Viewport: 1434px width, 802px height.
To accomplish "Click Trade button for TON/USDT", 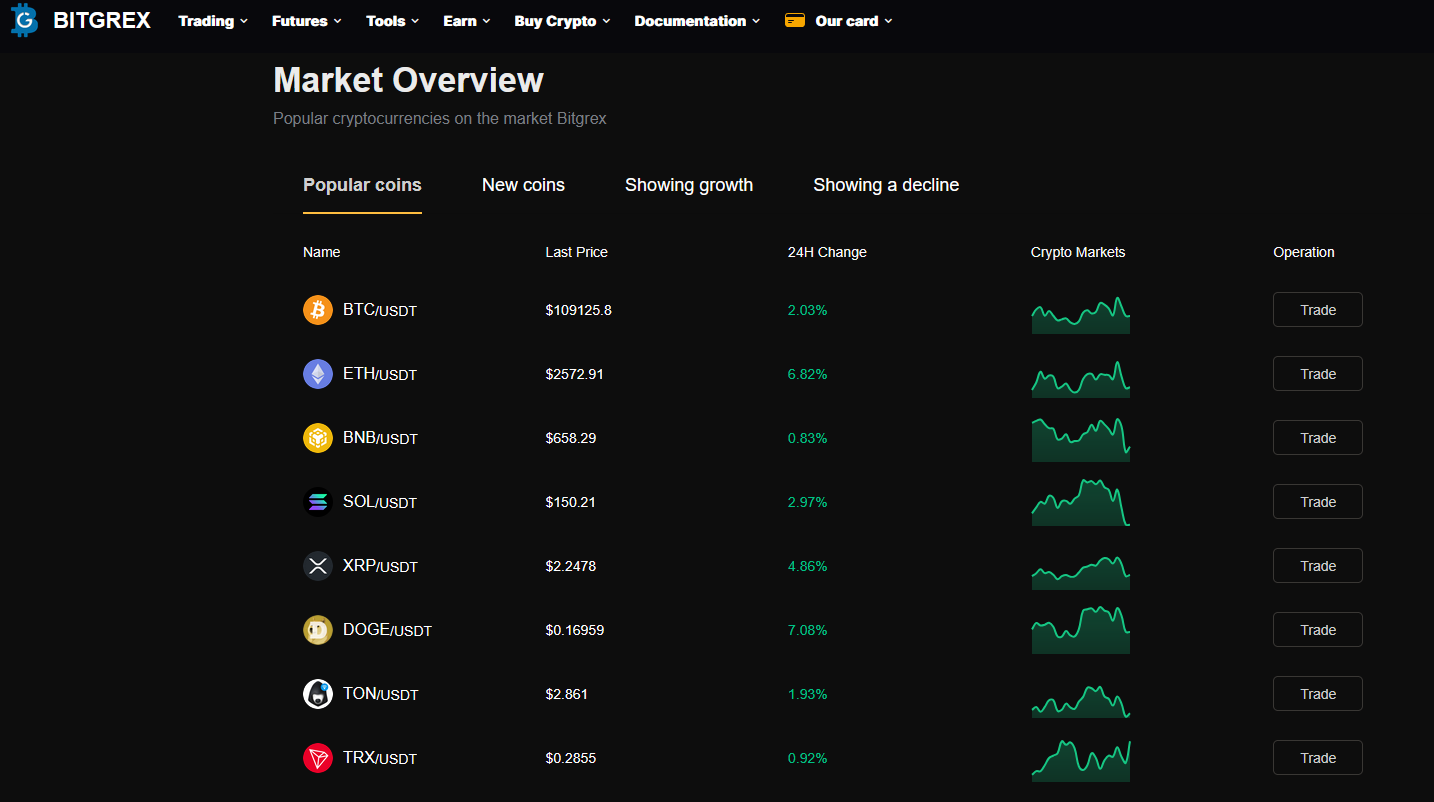I will [x=1318, y=694].
